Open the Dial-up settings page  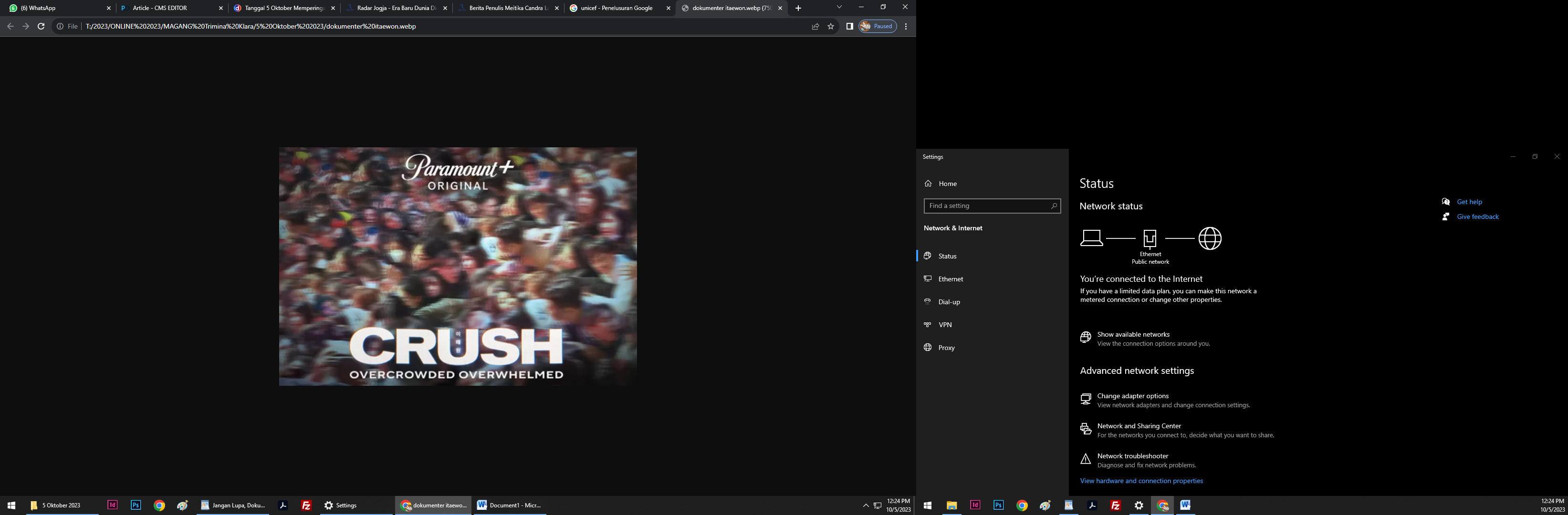(992, 302)
